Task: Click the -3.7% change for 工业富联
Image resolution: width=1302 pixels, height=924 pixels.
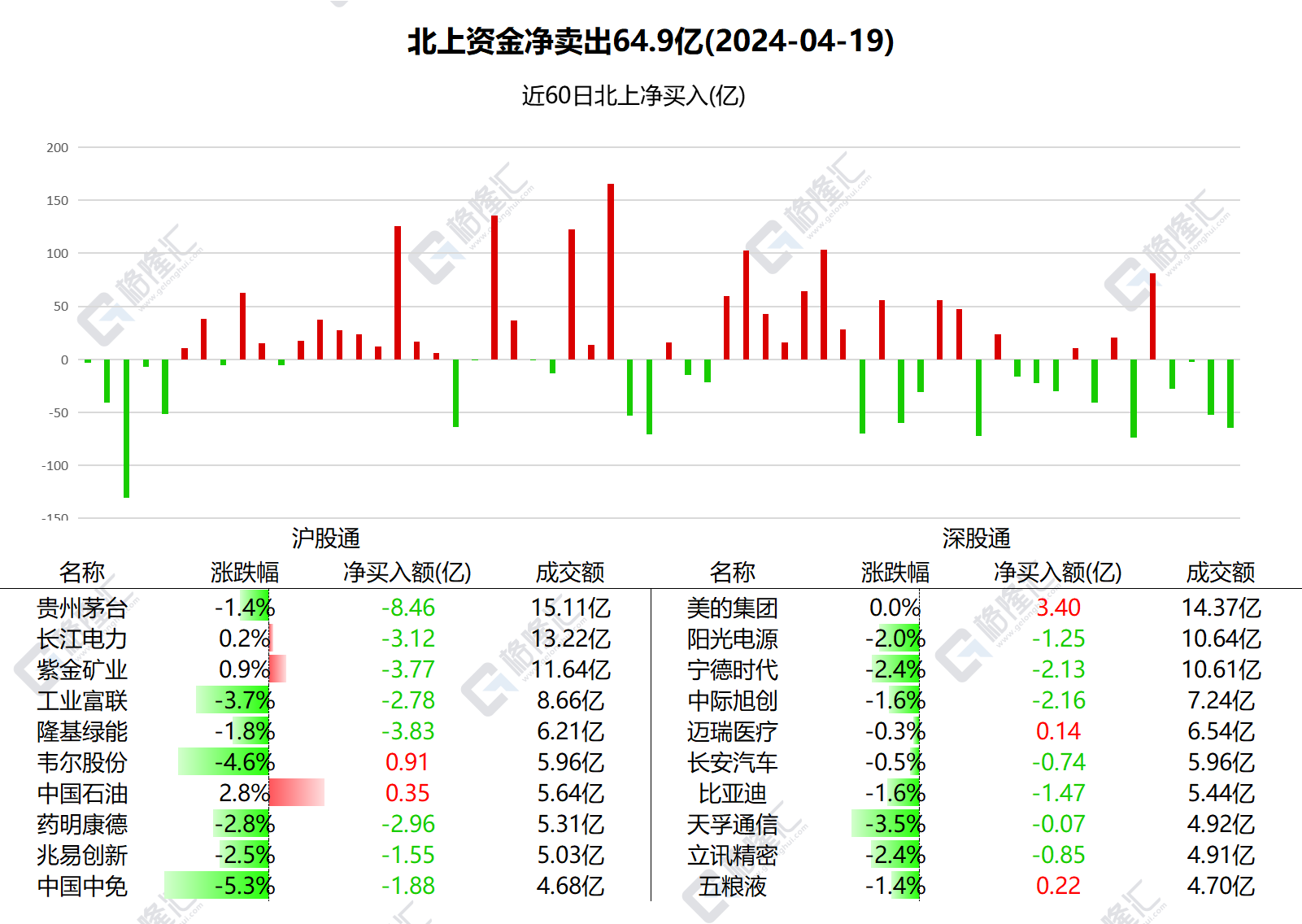Action: click(x=244, y=700)
